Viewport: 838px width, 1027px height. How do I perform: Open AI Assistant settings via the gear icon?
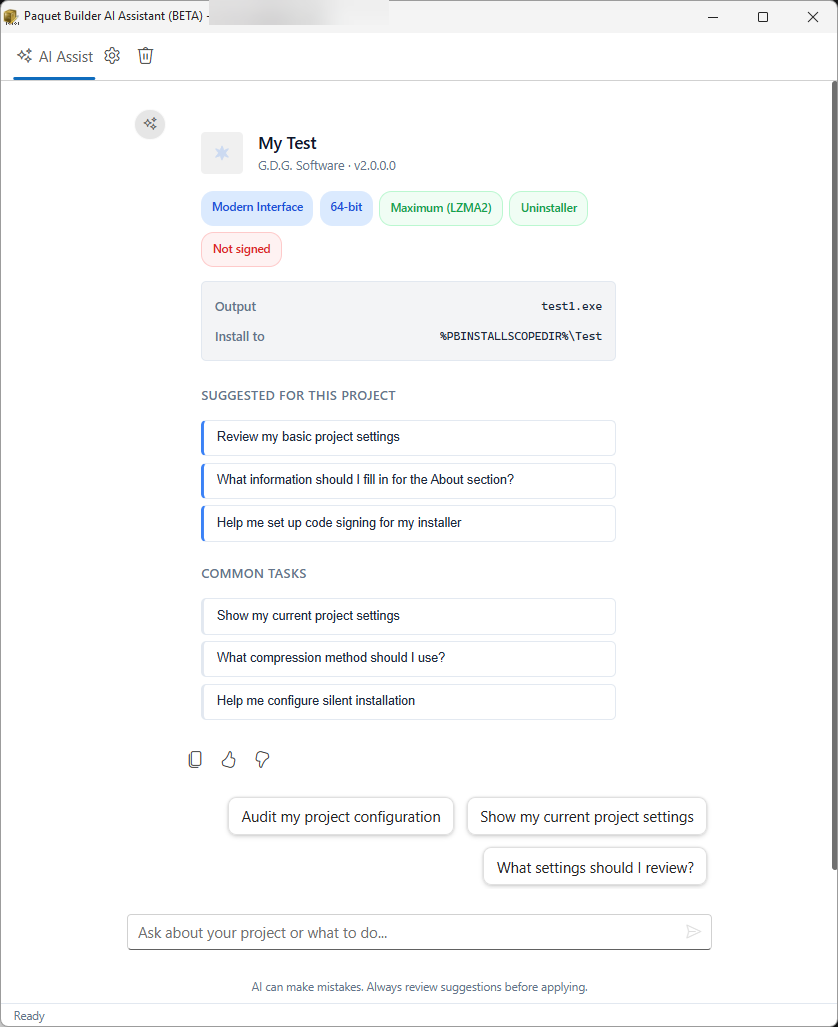(112, 56)
